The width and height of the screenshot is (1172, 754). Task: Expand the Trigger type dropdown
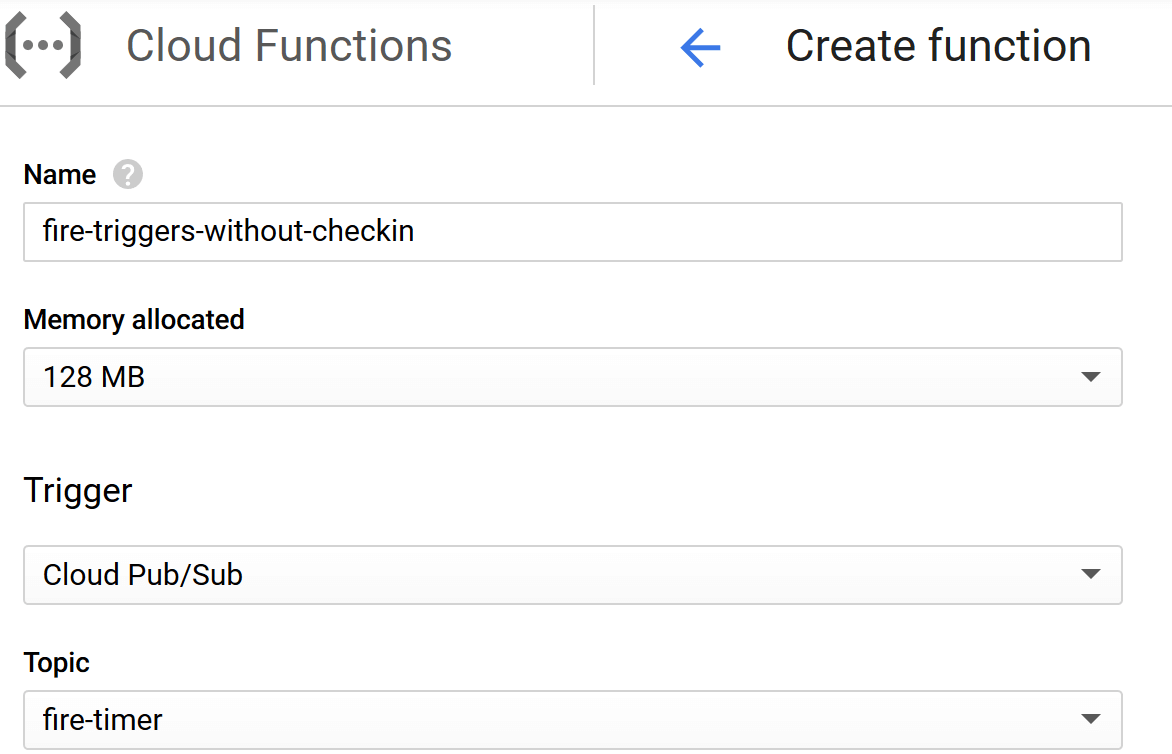tap(572, 575)
